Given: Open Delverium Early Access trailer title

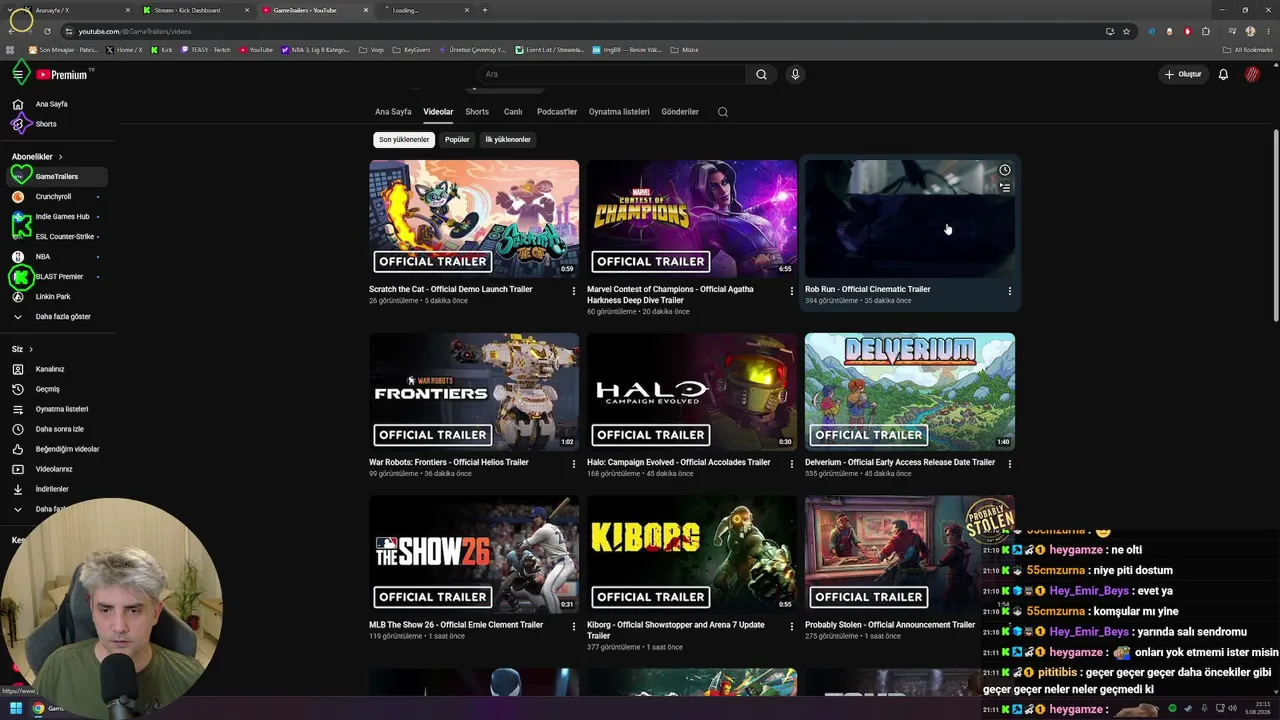Looking at the screenshot, I should pos(900,463).
